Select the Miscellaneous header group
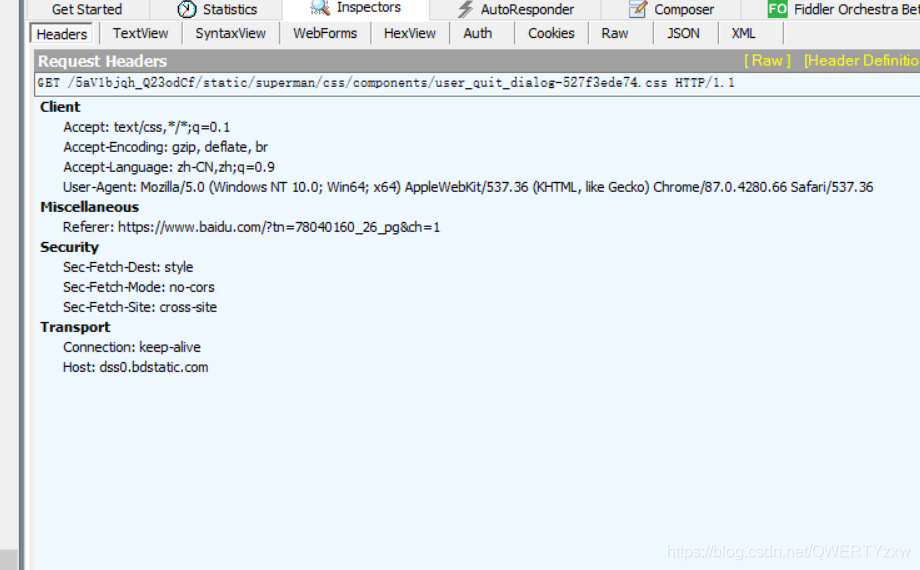 point(89,207)
